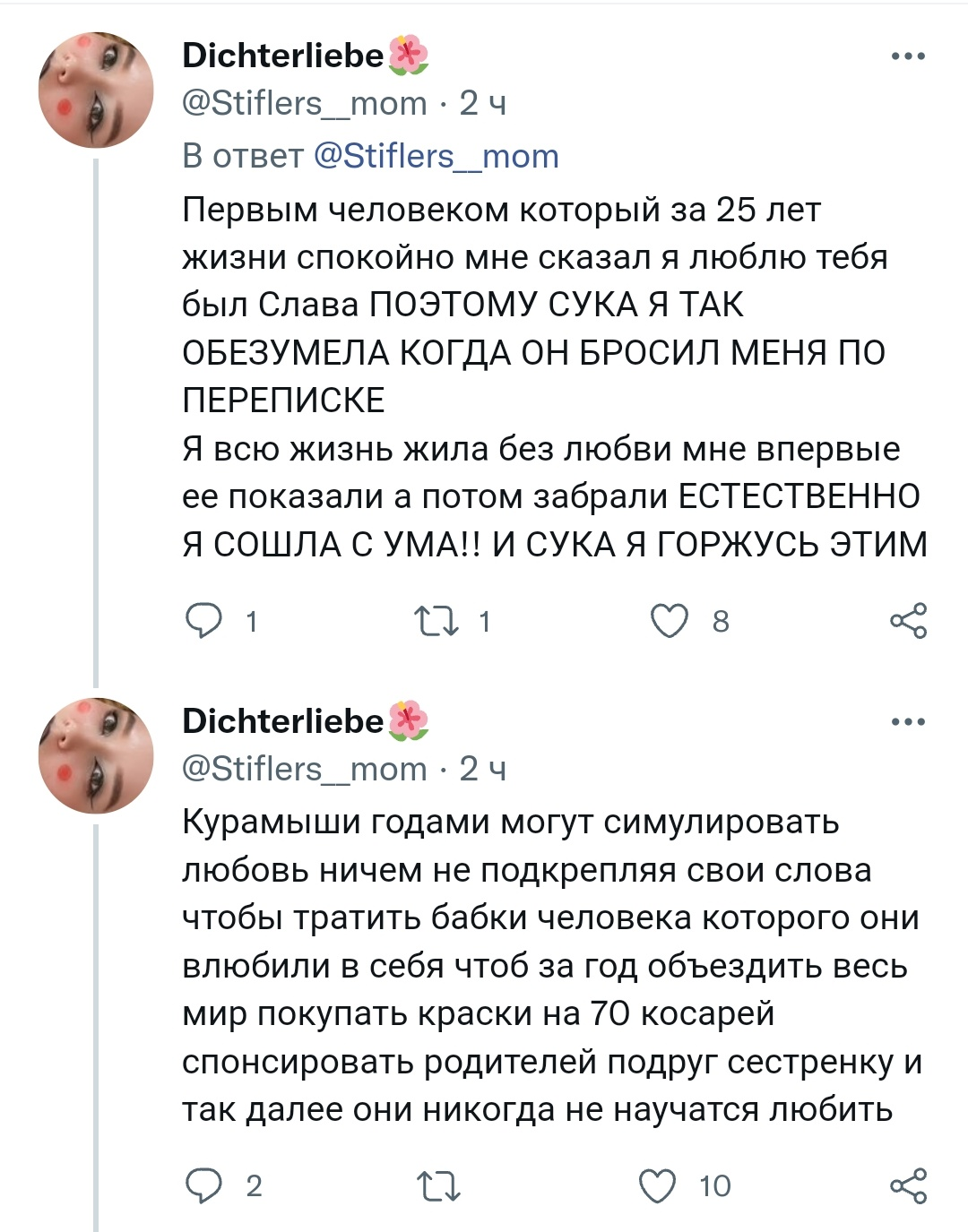Open the second tweet's profile avatar
The image size is (968, 1232).
click(96, 756)
